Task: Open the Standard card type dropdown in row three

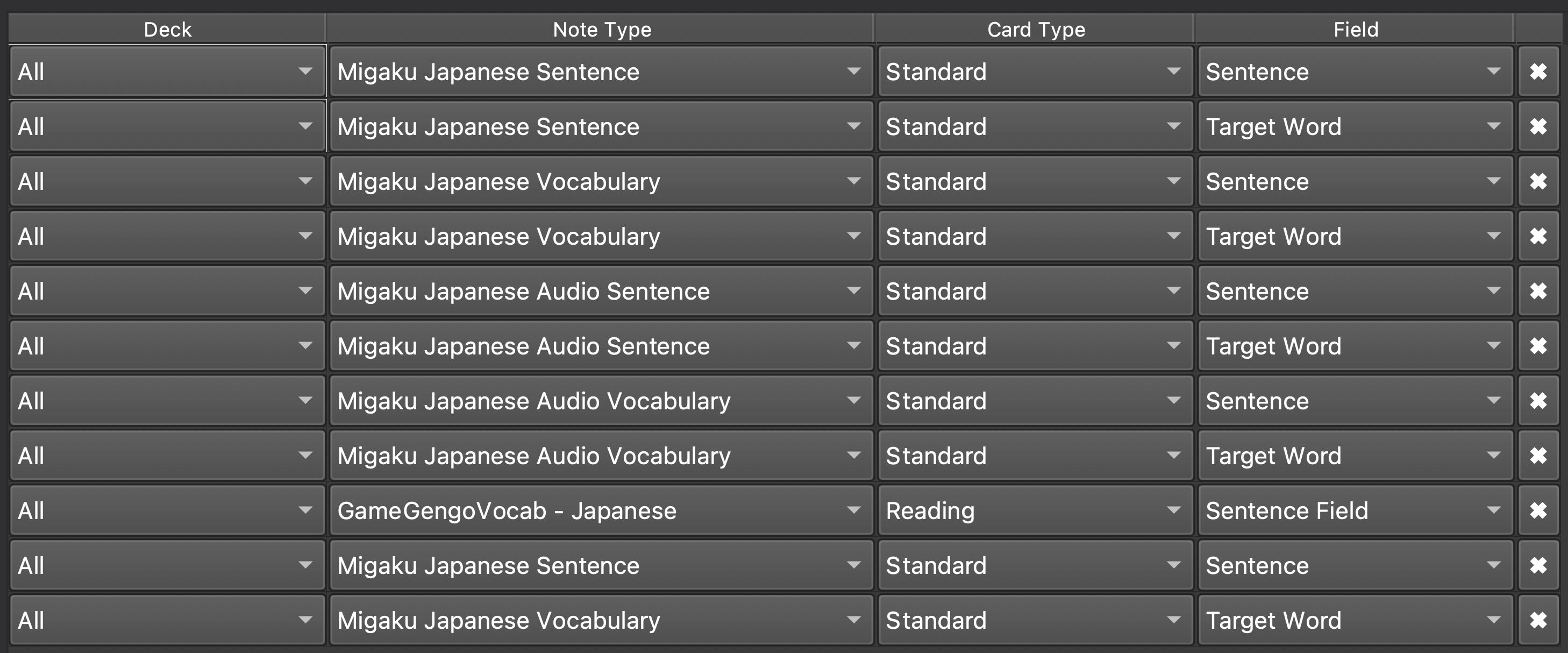Action: (1035, 181)
